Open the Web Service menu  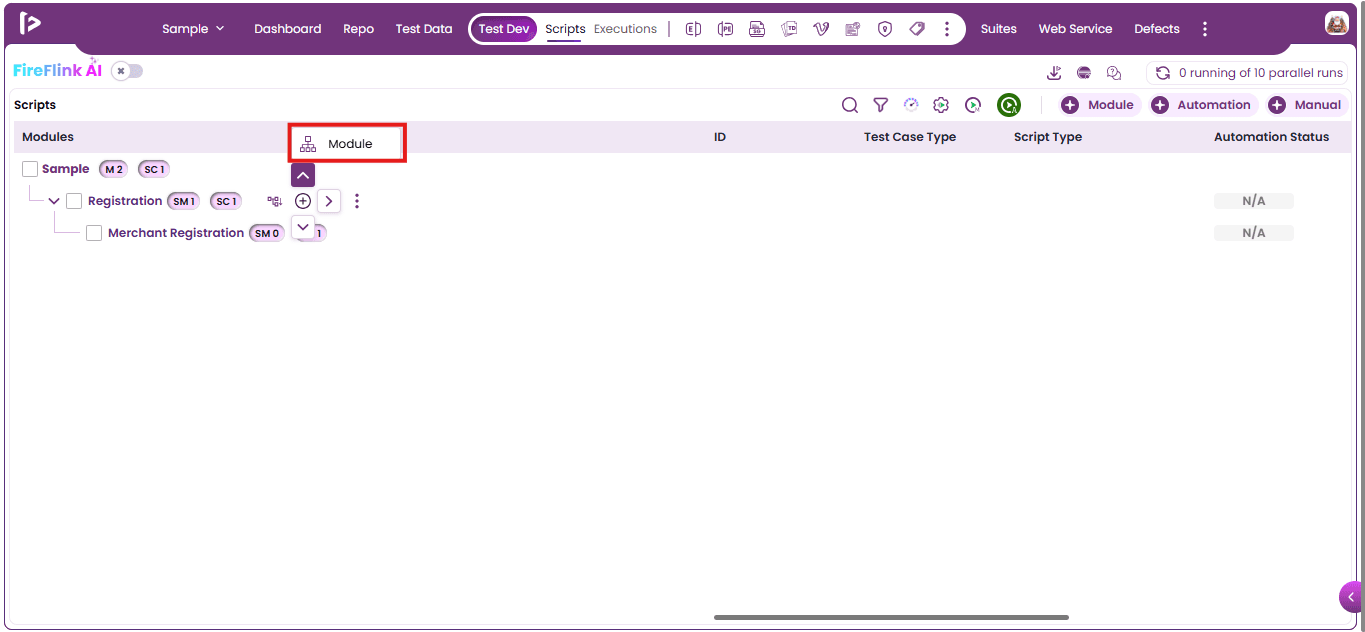pyautogui.click(x=1075, y=29)
